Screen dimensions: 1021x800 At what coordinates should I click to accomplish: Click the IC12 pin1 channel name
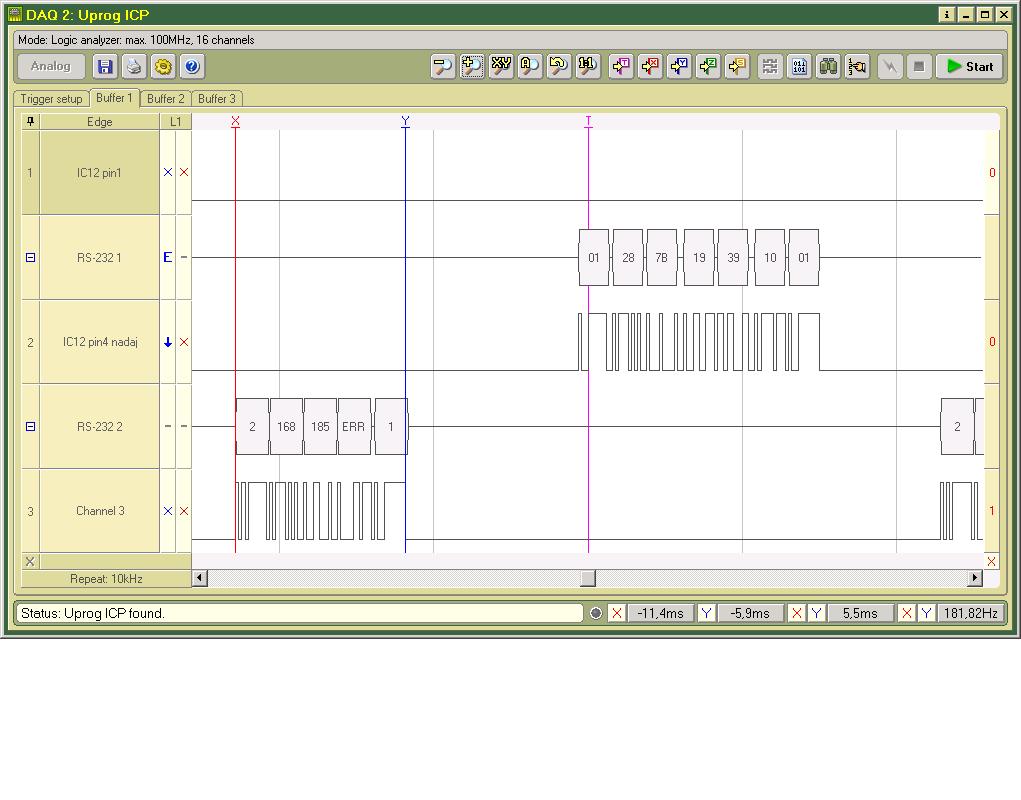point(99,173)
